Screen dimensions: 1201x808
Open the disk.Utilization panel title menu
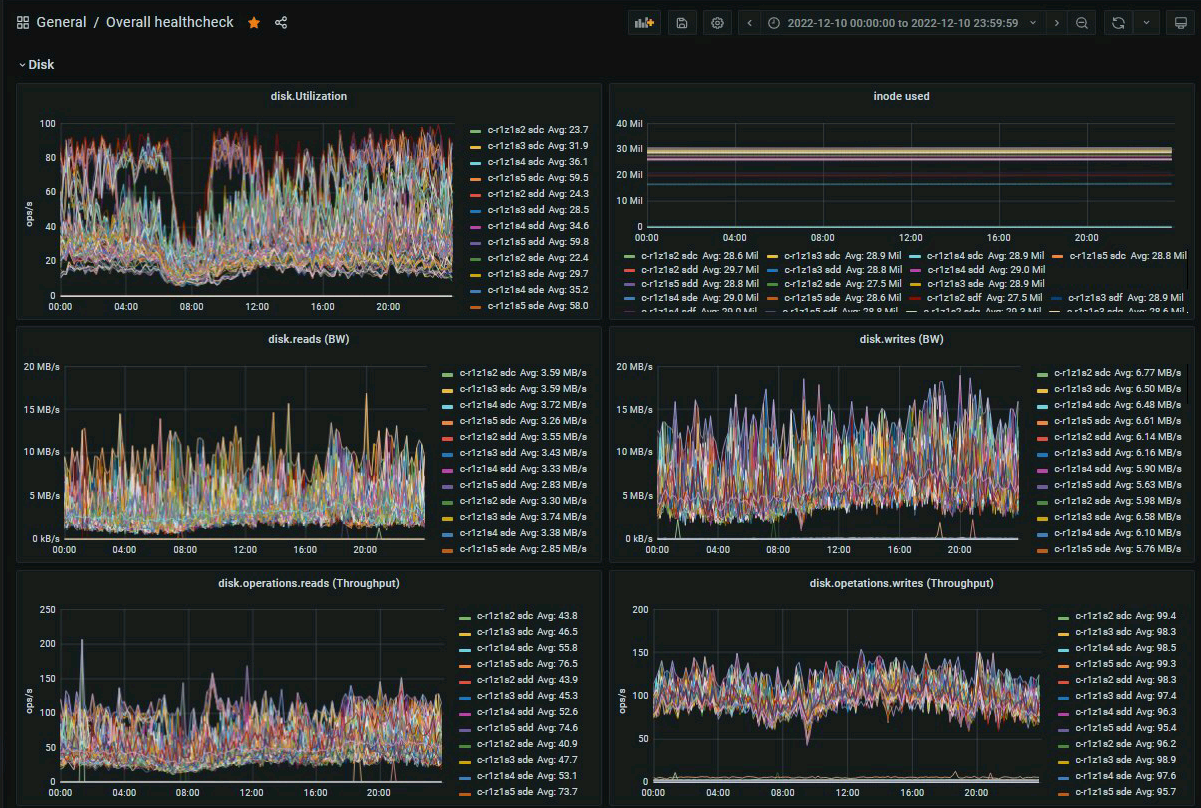(309, 96)
